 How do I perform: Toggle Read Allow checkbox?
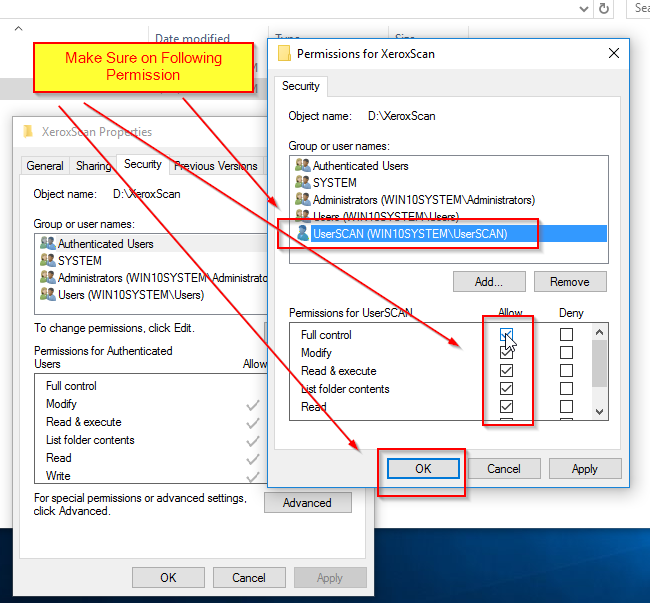[506, 407]
